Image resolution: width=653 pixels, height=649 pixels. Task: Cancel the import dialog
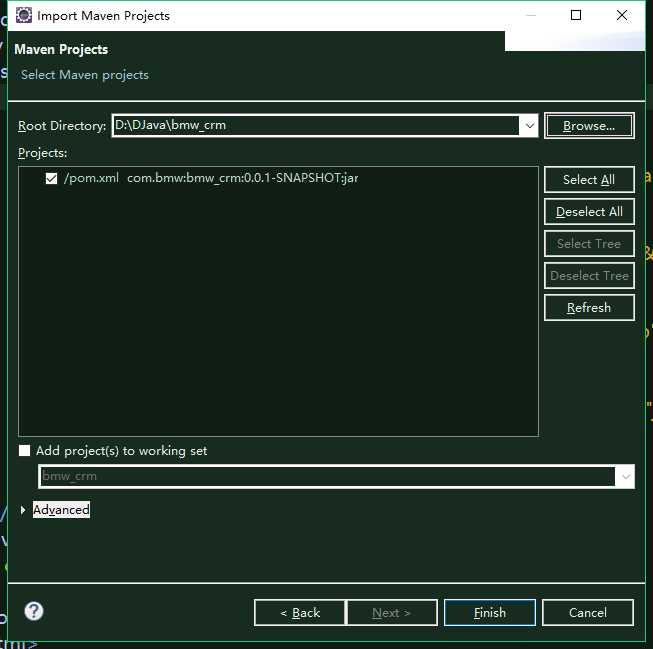588,613
